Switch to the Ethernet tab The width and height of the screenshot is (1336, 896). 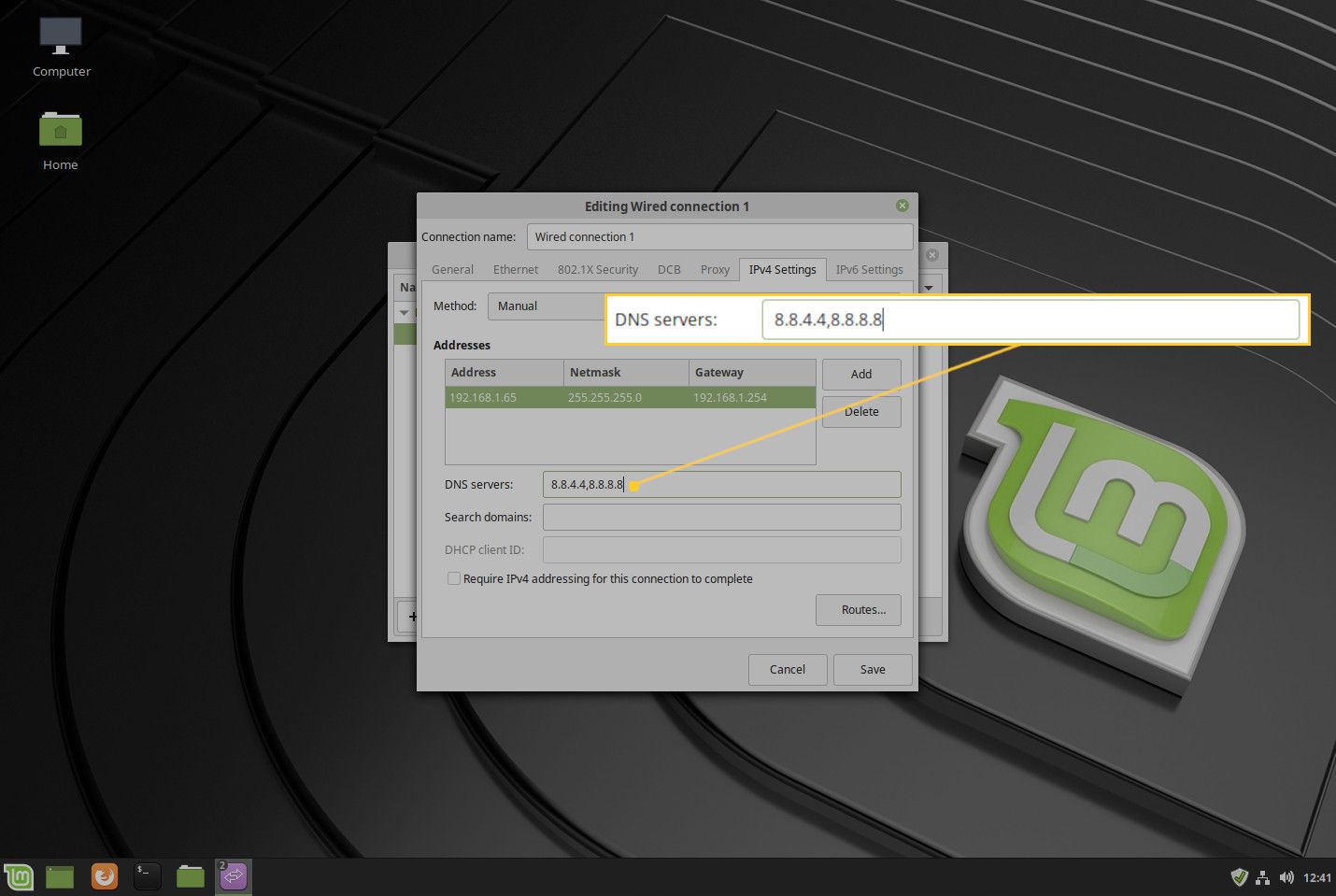click(x=516, y=269)
